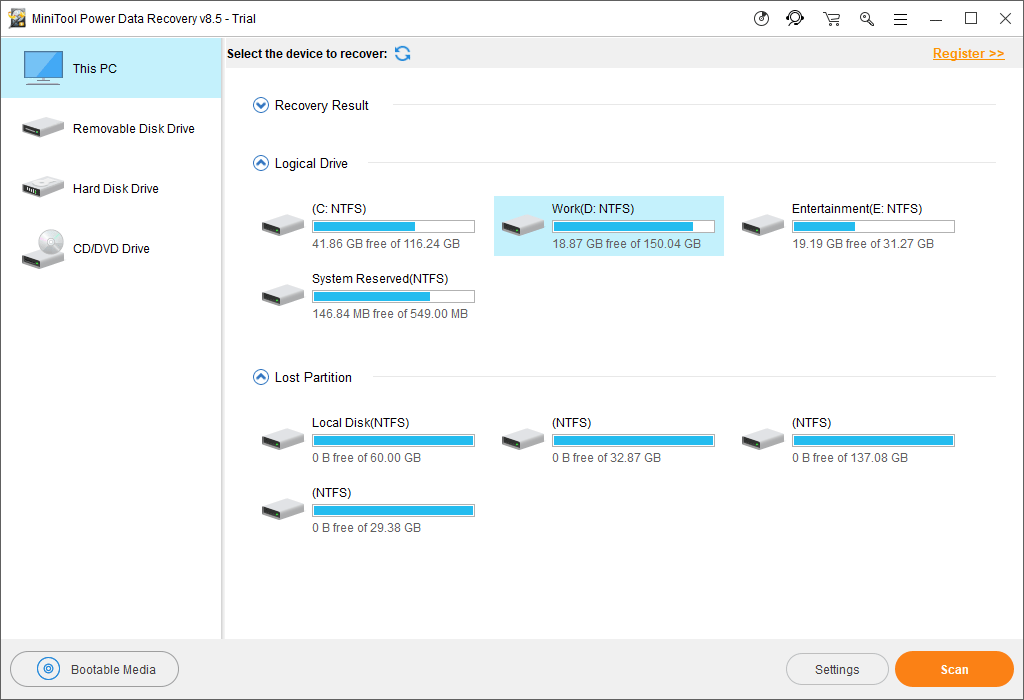Click '0 B free of 60.00 GB' text
This screenshot has height=700, width=1024.
366,458
